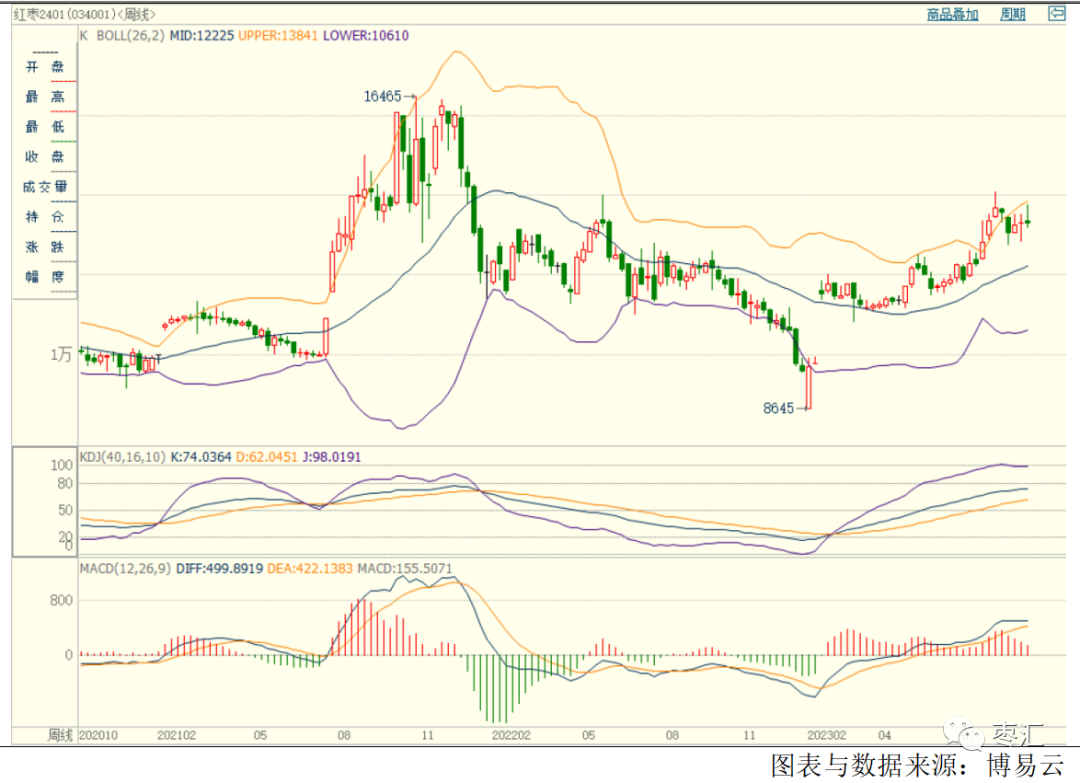The image size is (1080, 783).
Task: Click the back arrow icon at top right
Action: point(1057,13)
